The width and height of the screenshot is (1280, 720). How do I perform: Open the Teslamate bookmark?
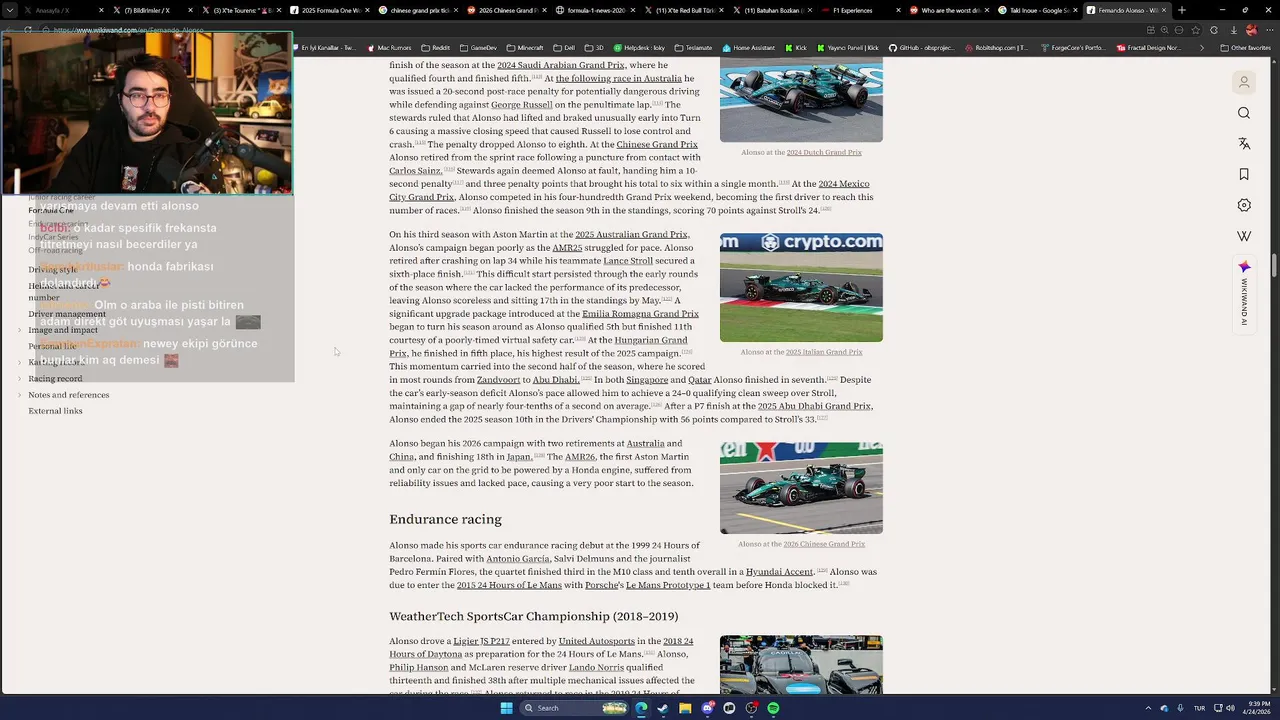pos(693,47)
